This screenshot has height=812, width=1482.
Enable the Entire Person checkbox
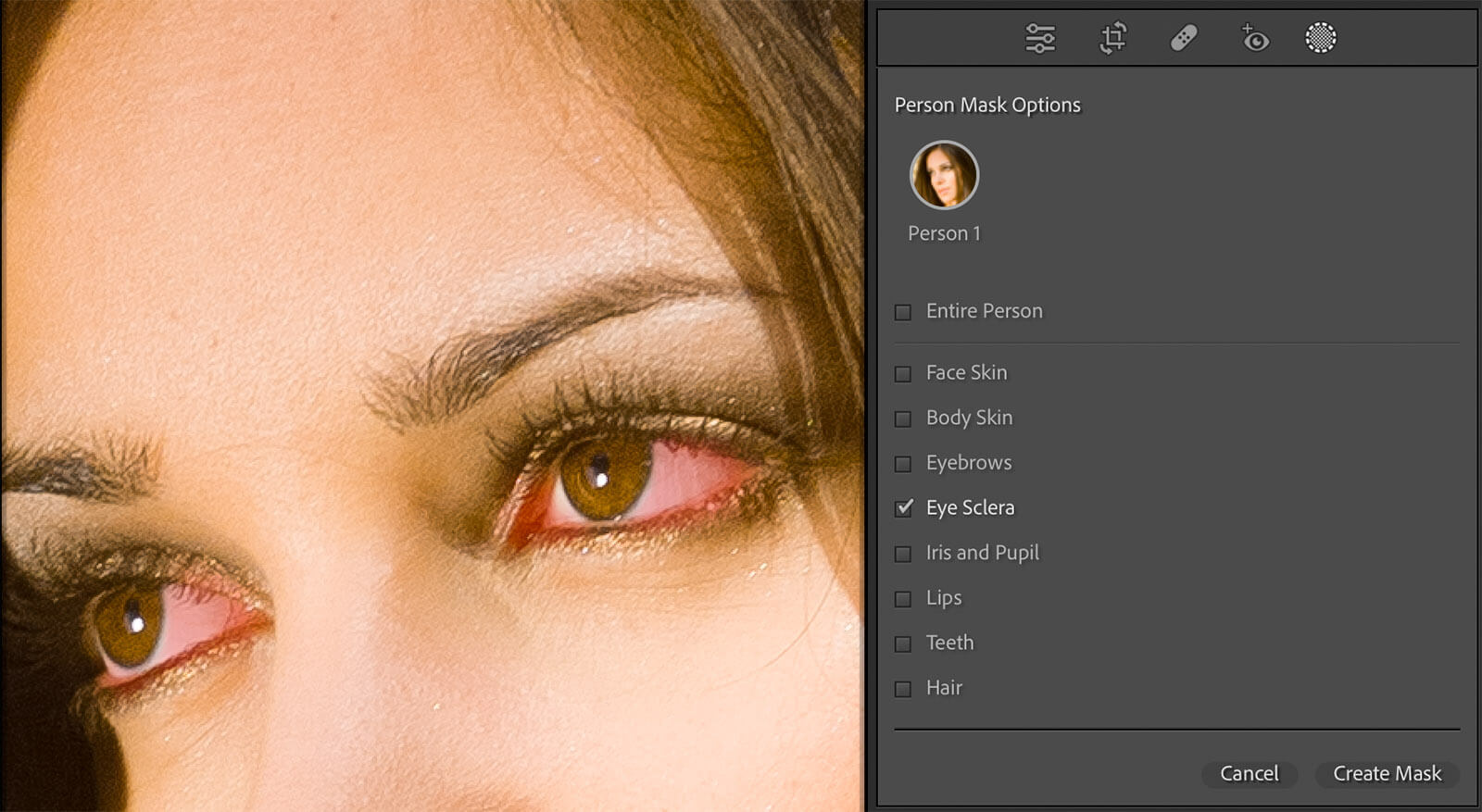coord(903,312)
